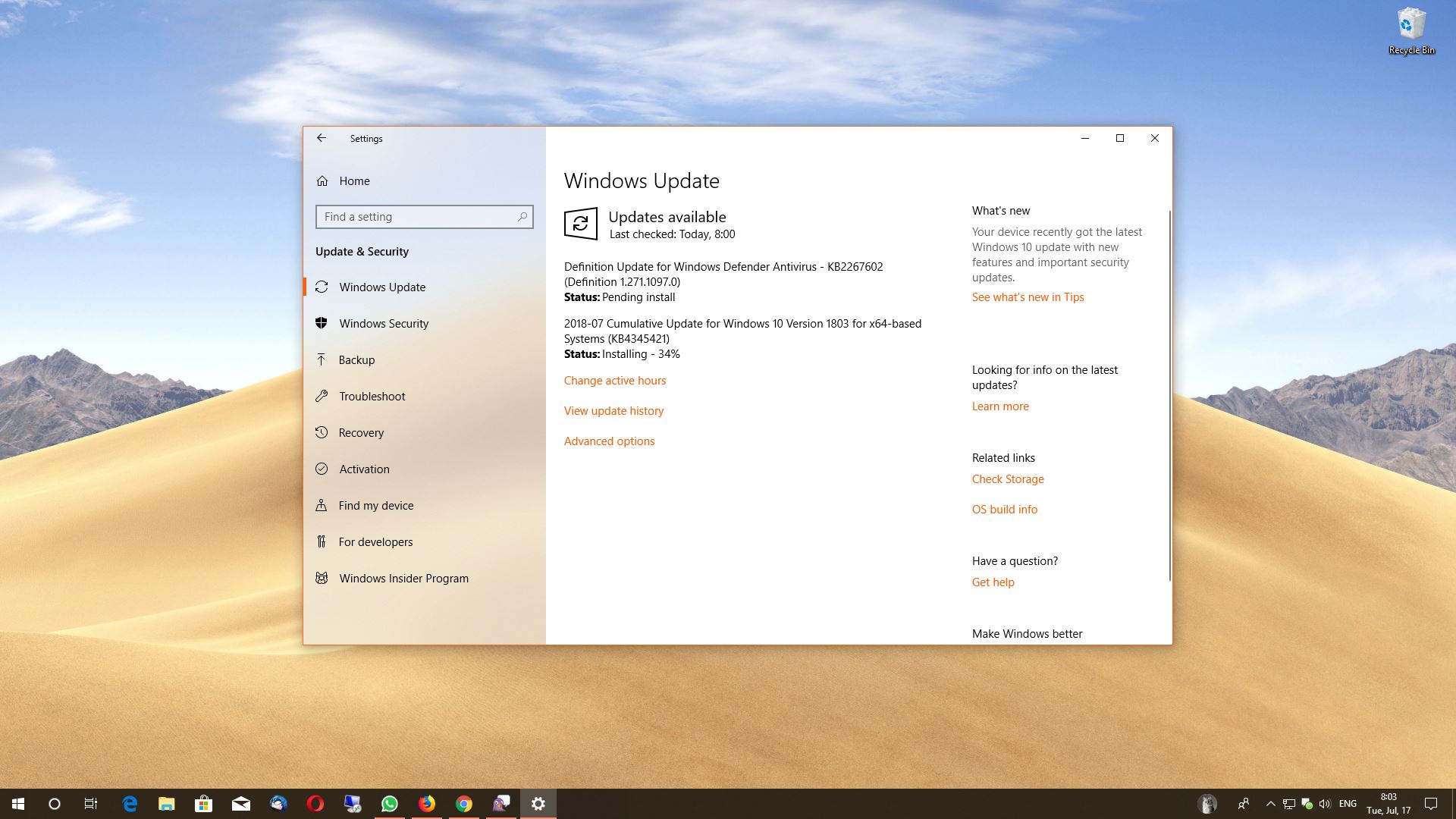This screenshot has width=1456, height=819.
Task: Click the 'What's new' heading
Action: pos(1001,211)
